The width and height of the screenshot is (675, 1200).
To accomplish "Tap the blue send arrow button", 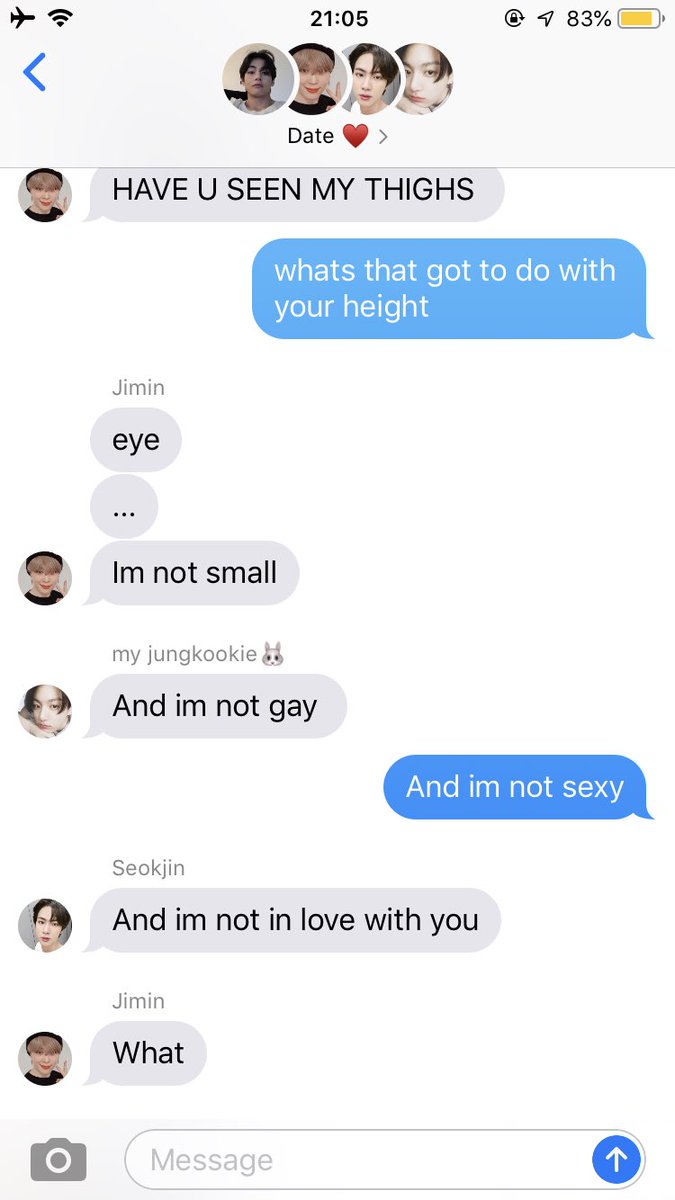I will (616, 1160).
